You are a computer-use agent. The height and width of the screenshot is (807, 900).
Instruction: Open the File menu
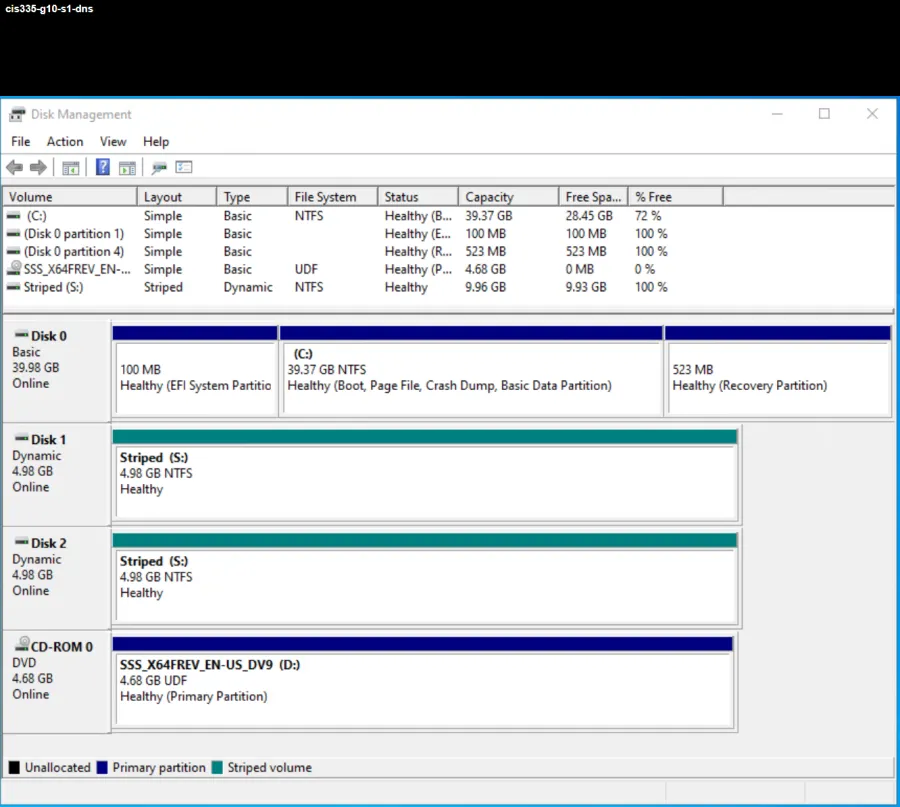pyautogui.click(x=21, y=141)
